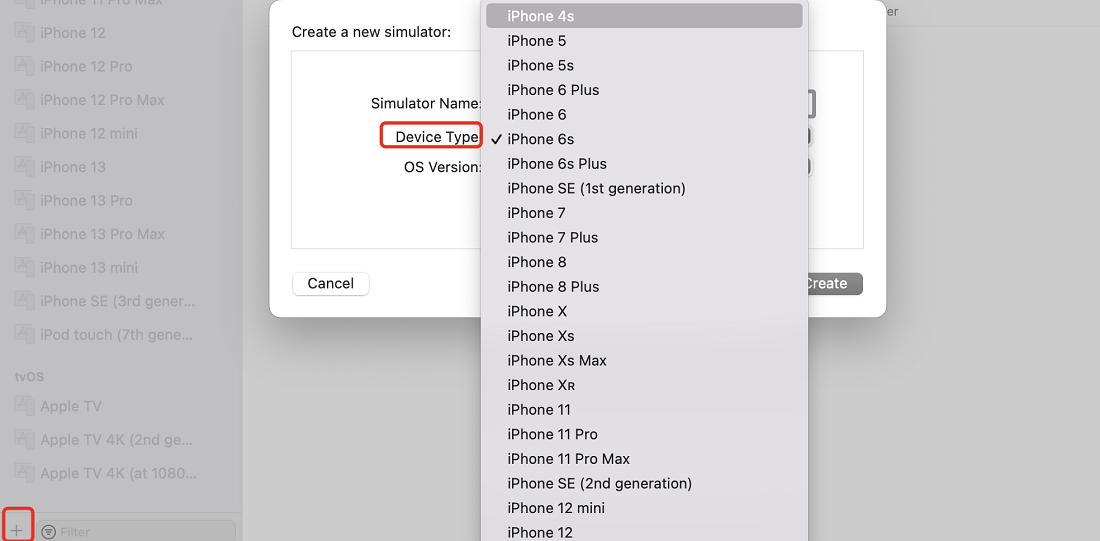Cancel the new simulator dialog
The width and height of the screenshot is (1100, 541).
[x=330, y=283]
